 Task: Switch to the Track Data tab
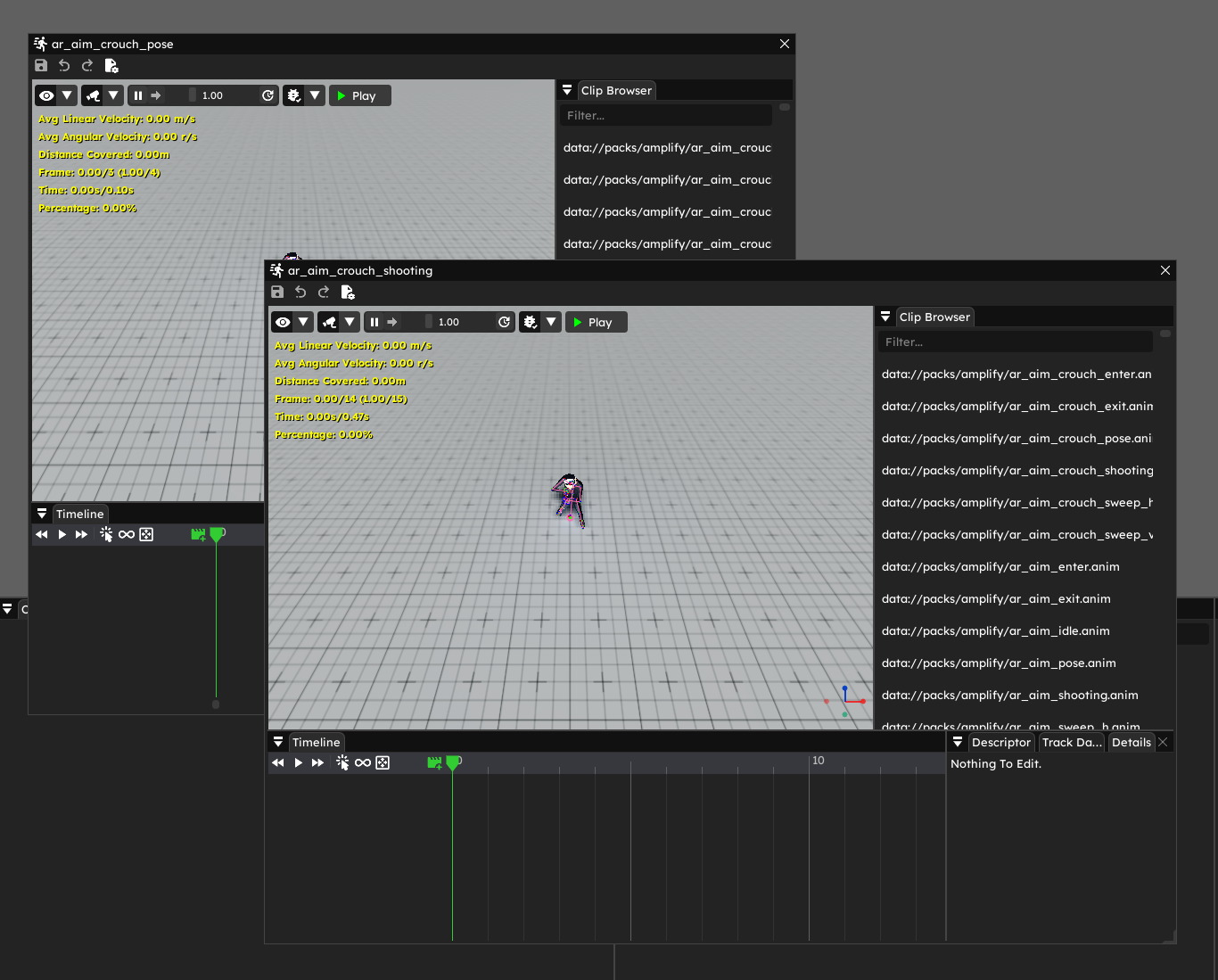click(x=1071, y=742)
